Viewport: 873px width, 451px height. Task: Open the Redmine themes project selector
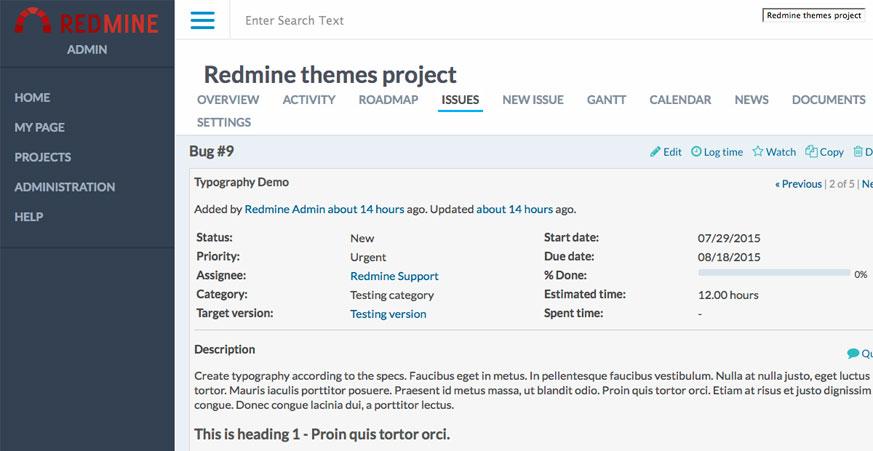tap(814, 16)
